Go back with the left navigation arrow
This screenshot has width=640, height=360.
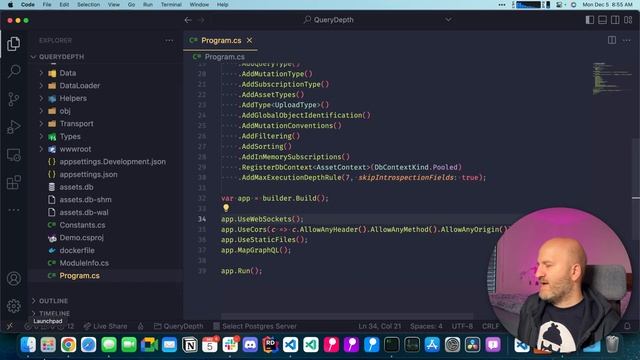coord(188,20)
